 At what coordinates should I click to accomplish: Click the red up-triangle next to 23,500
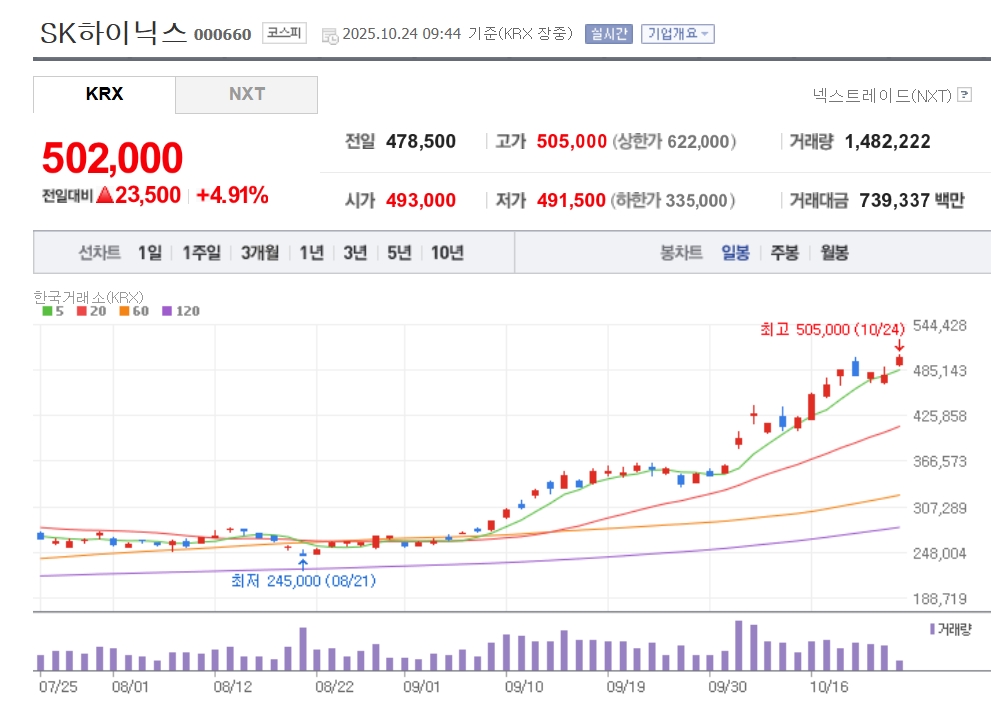(105, 196)
